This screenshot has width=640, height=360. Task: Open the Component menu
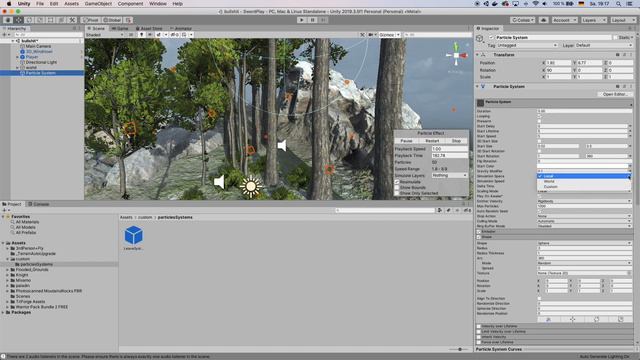tap(130, 4)
